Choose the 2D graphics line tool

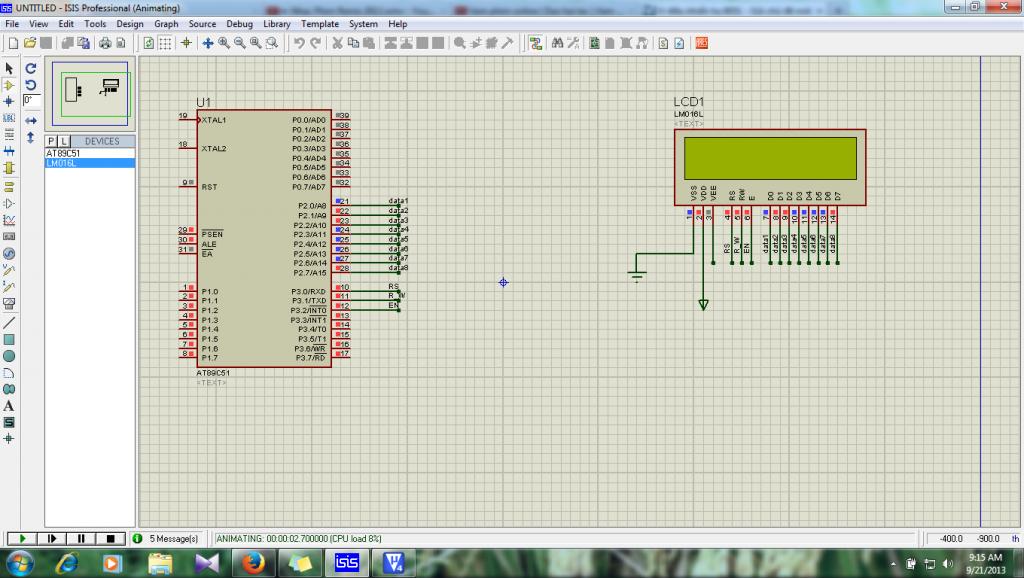click(x=9, y=322)
